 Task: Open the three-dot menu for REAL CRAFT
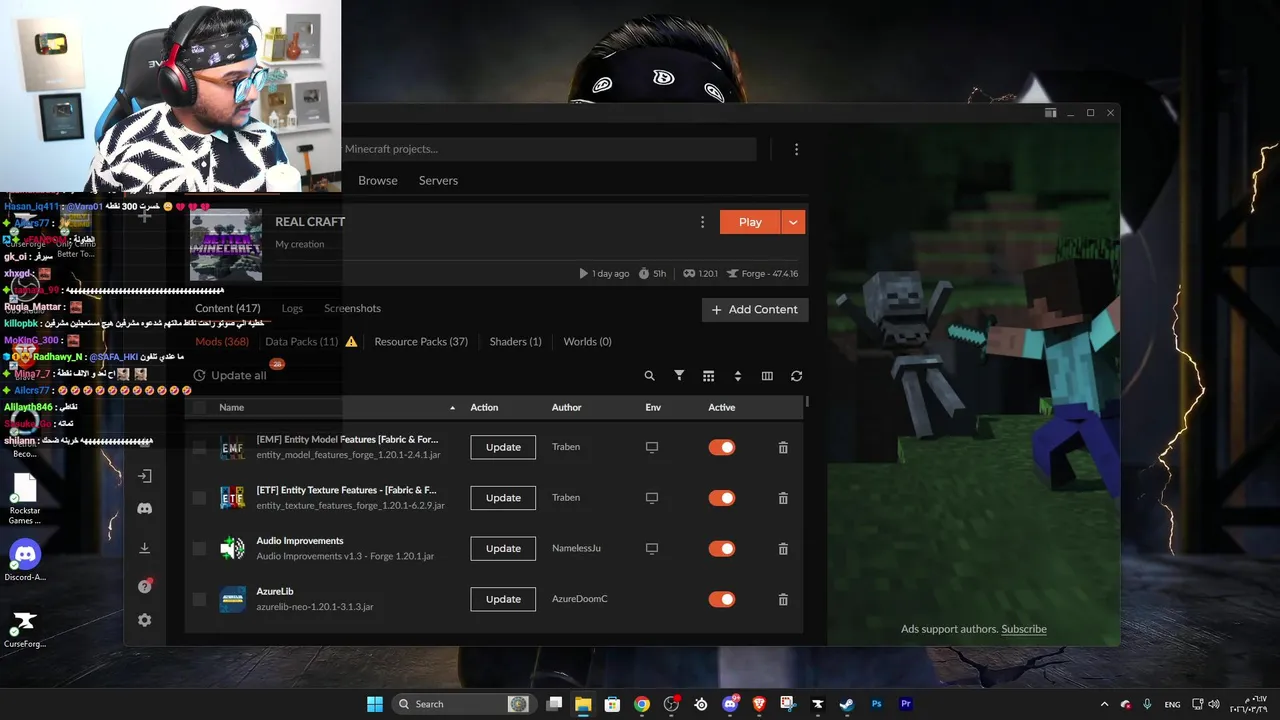point(702,222)
